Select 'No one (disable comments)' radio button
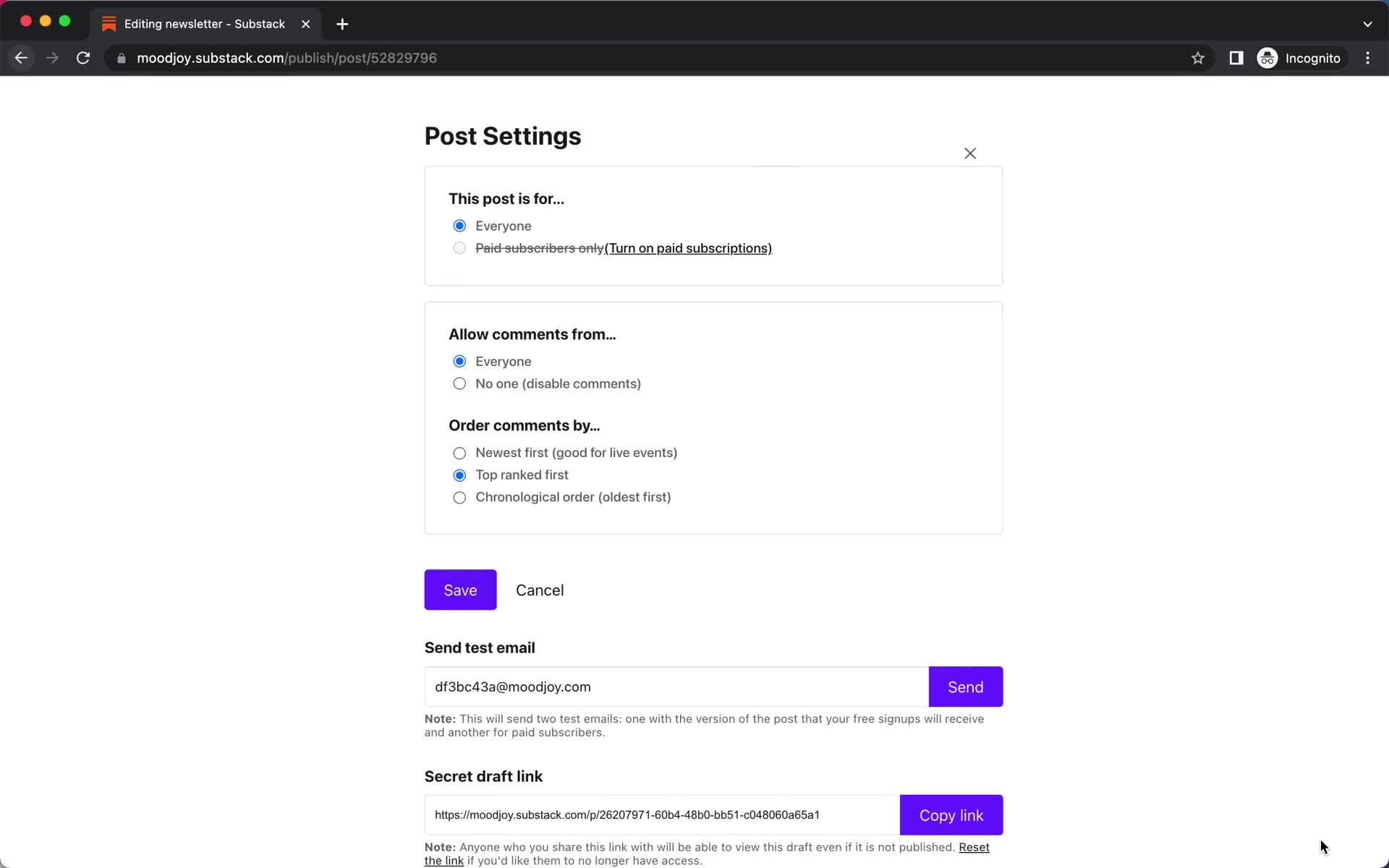The height and width of the screenshot is (868, 1389). [459, 383]
